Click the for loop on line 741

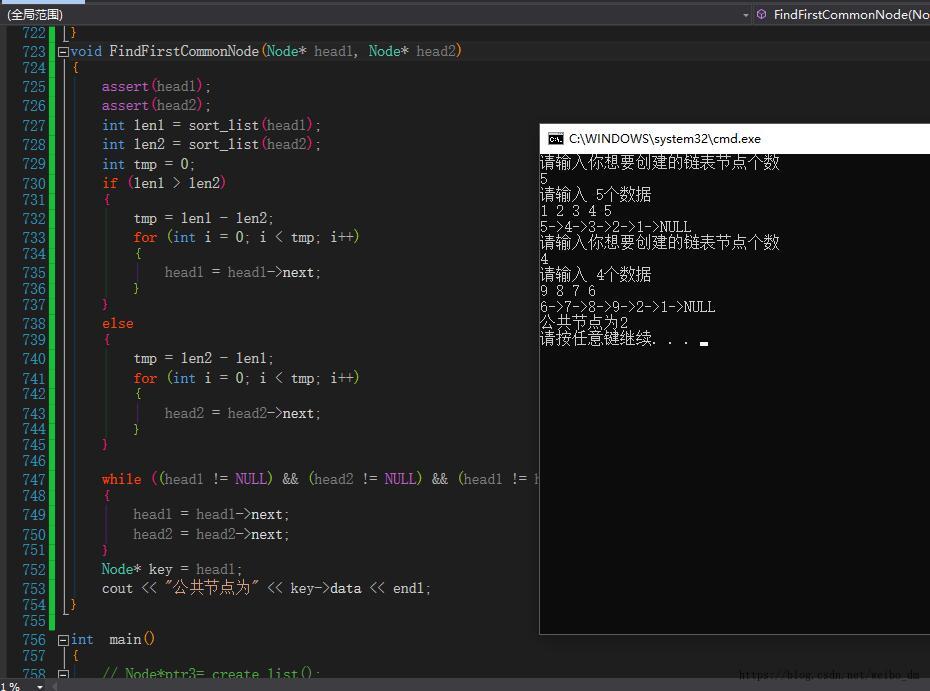coord(246,378)
